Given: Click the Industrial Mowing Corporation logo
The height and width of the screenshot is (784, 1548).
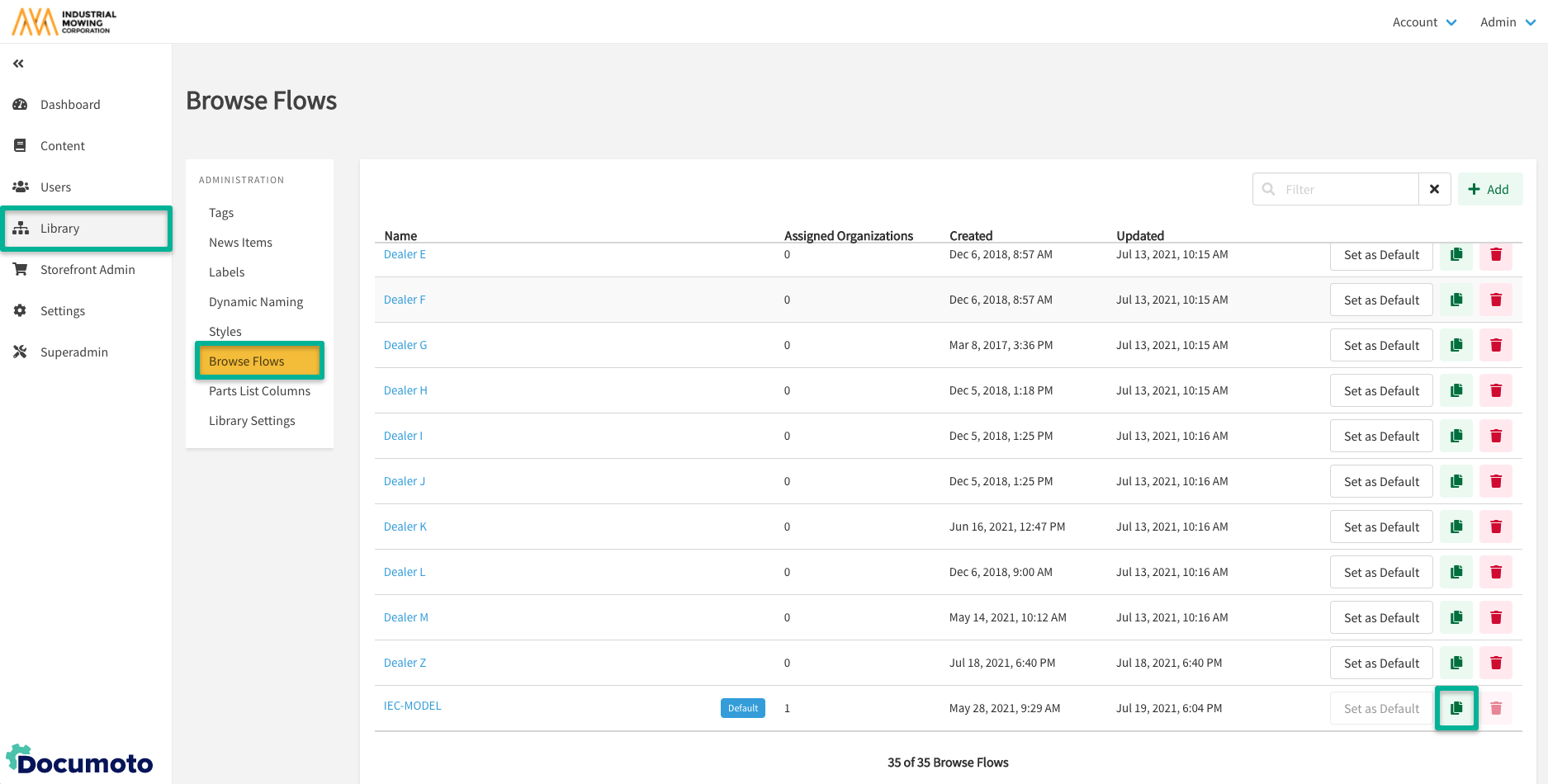Looking at the screenshot, I should [x=64, y=21].
